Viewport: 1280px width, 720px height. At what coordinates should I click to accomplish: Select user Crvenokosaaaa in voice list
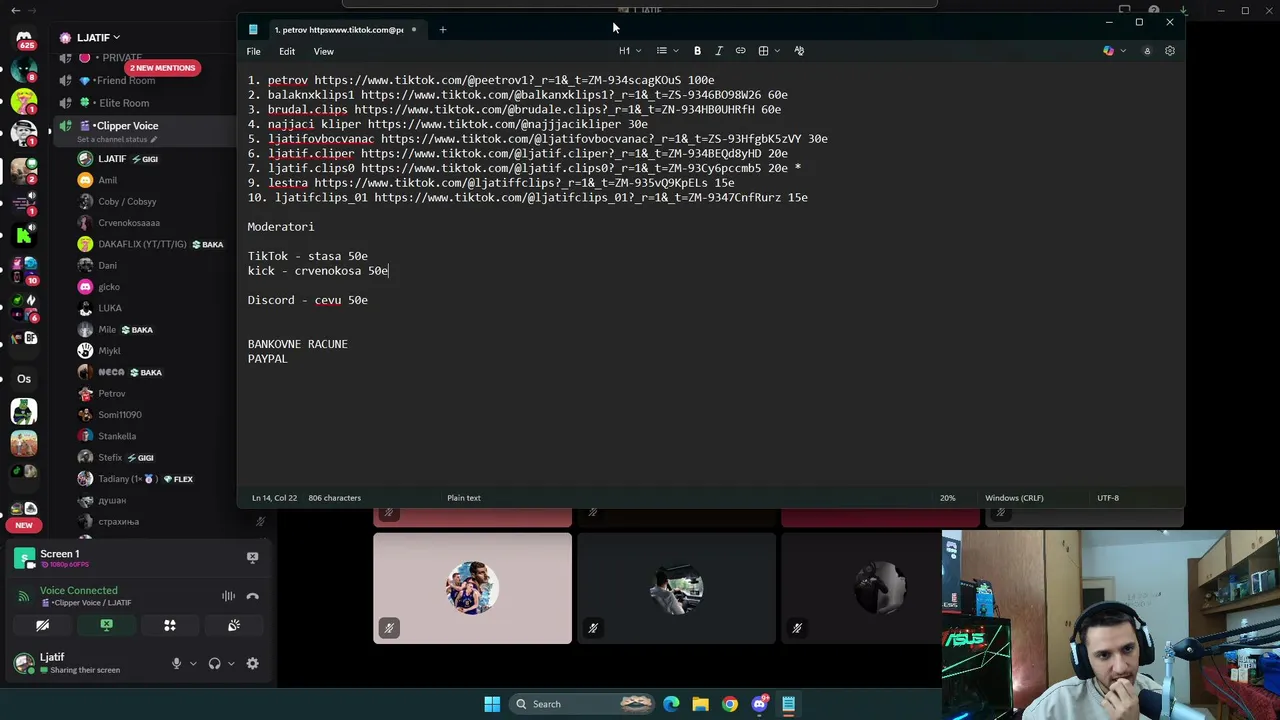coord(129,223)
